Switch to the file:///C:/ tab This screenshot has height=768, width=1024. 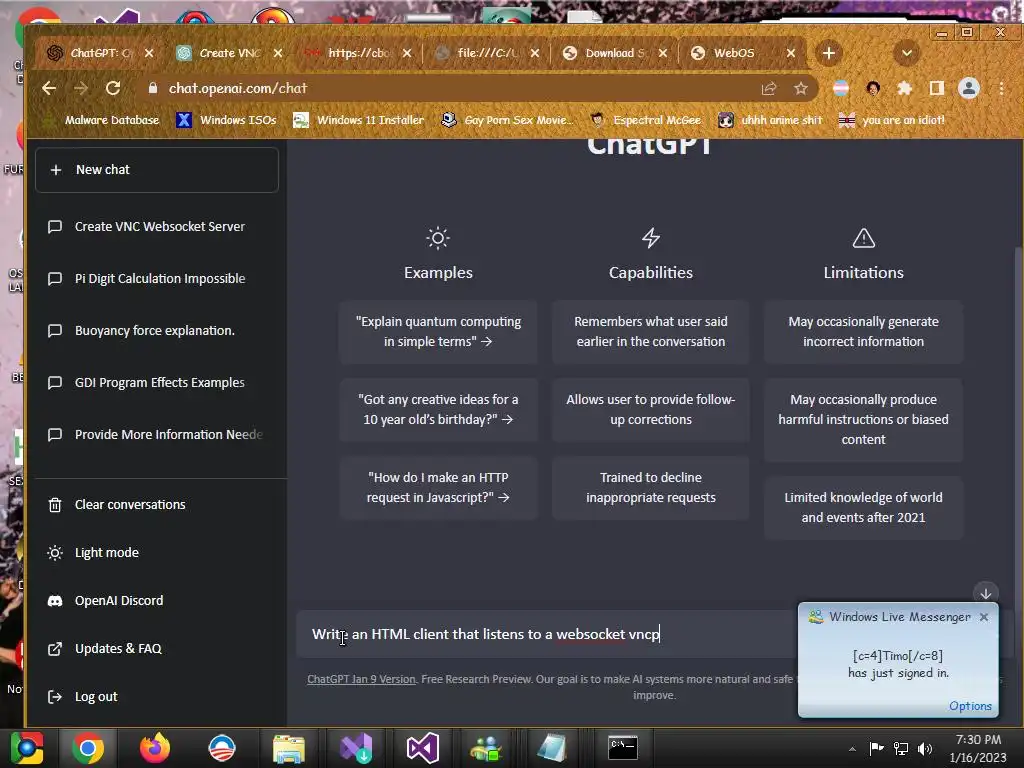tap(487, 53)
